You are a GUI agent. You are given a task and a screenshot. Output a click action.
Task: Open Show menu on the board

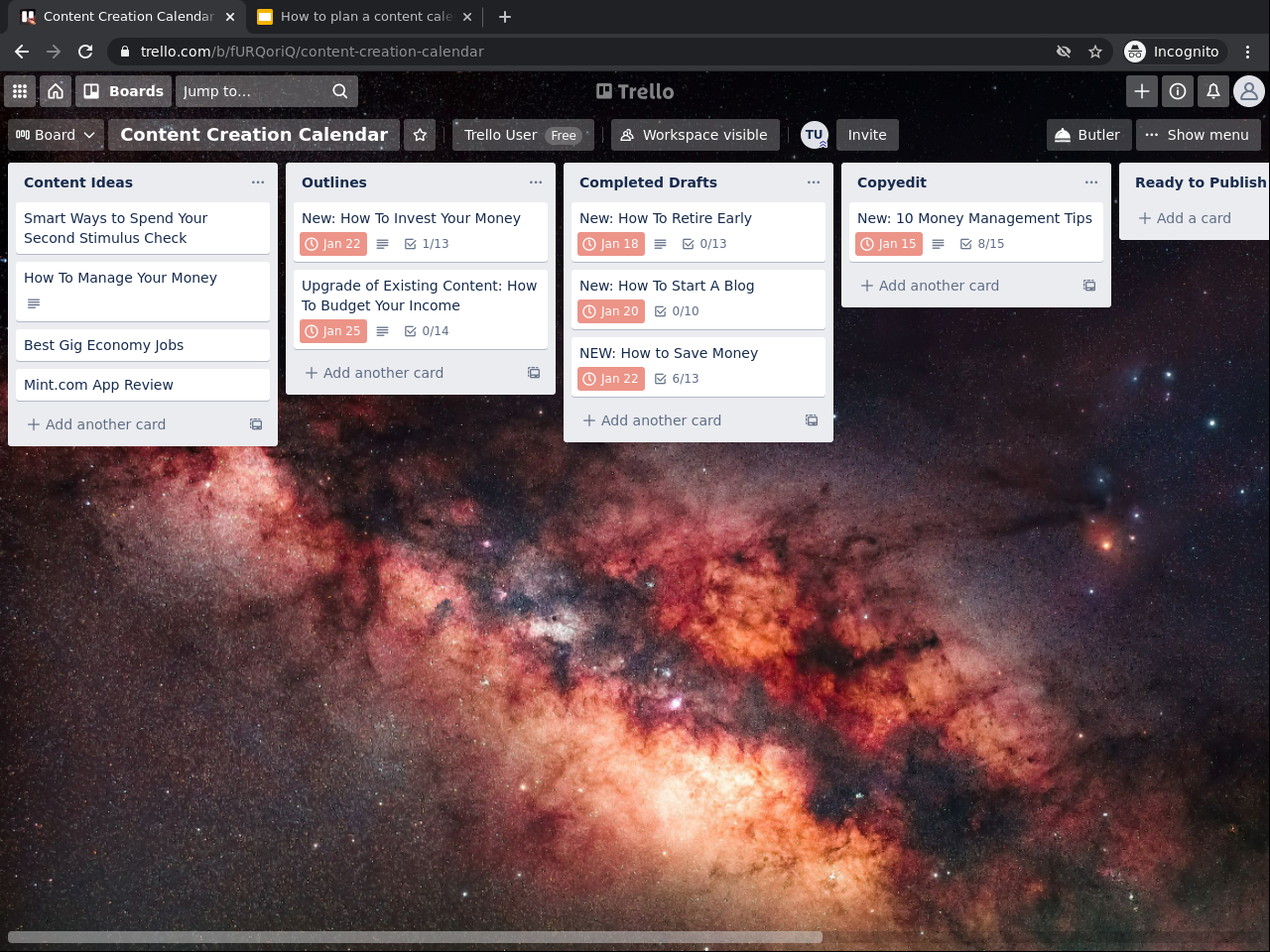pos(1198,135)
